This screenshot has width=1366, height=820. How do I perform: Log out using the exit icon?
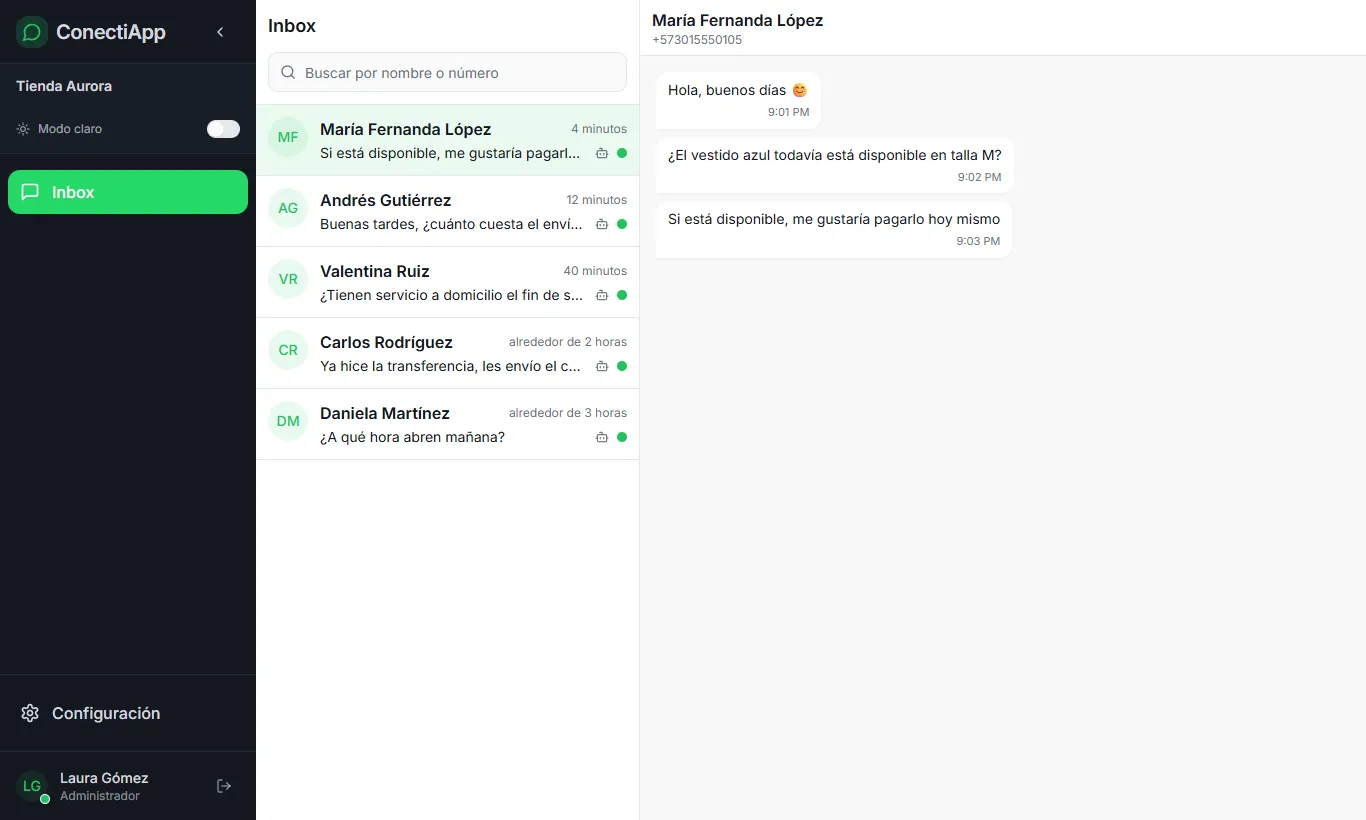click(224, 786)
